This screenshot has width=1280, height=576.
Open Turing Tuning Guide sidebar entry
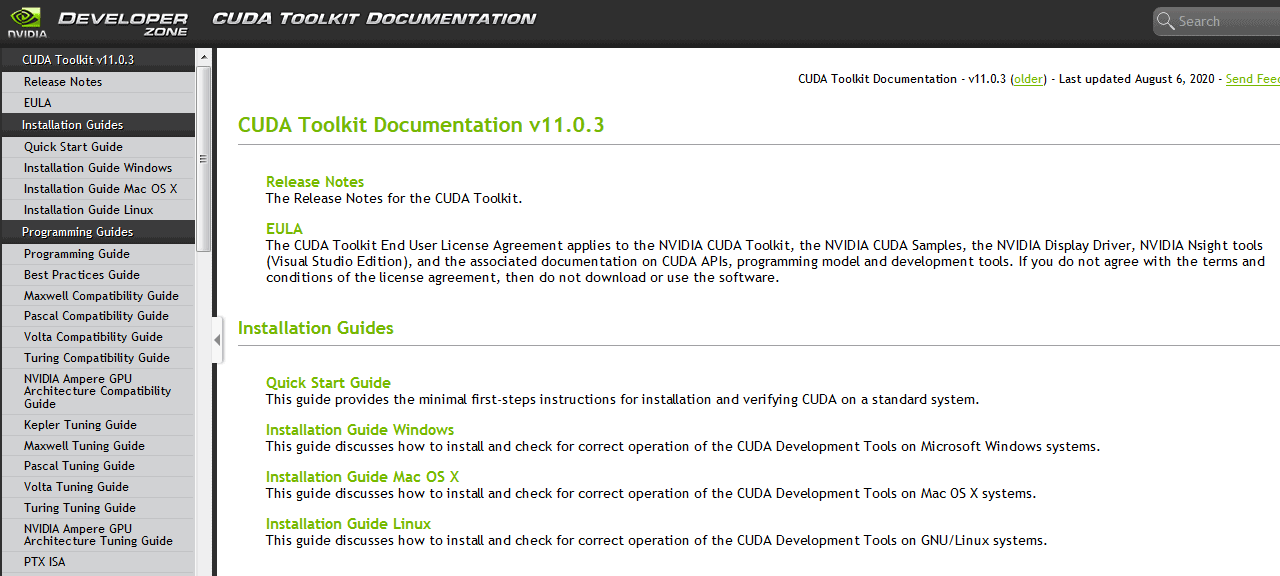point(98,508)
